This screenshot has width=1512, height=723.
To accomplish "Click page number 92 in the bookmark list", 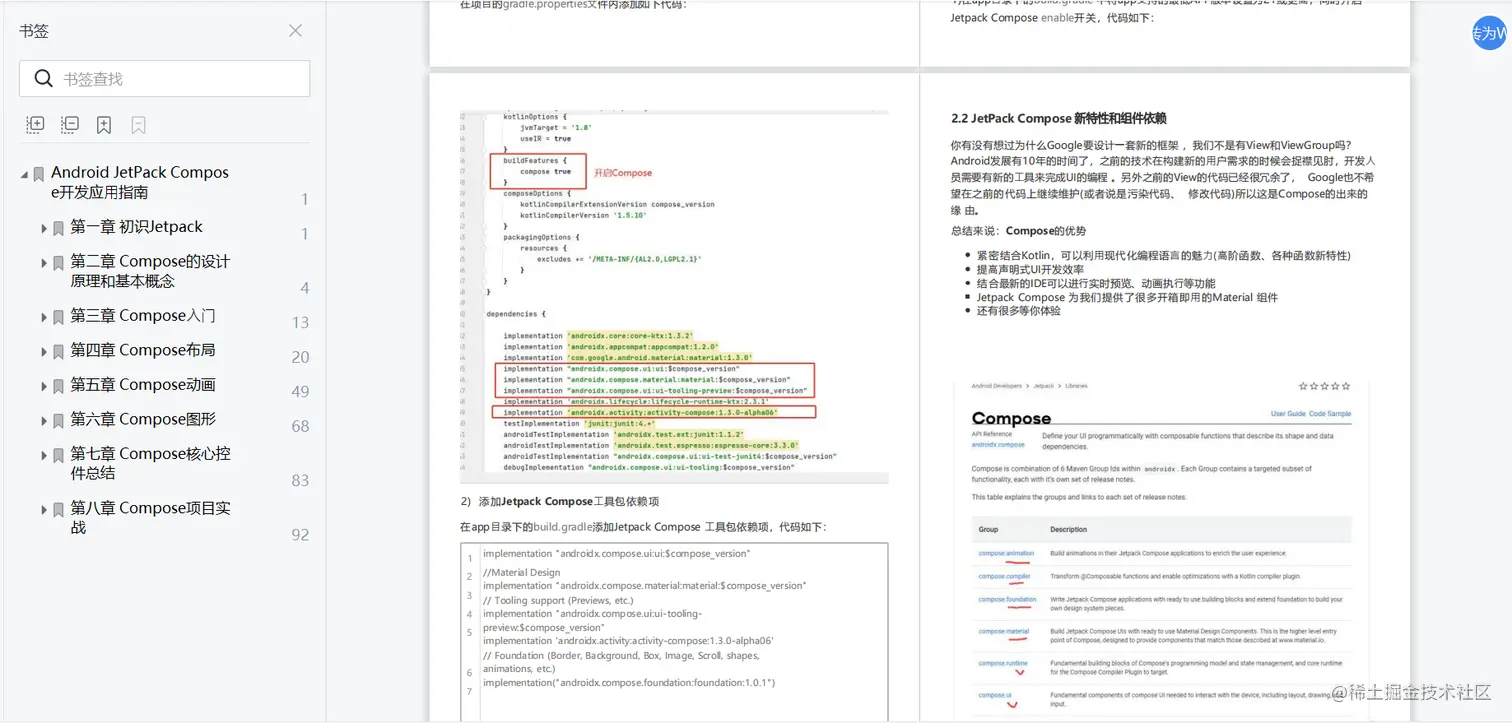I will (x=300, y=534).
